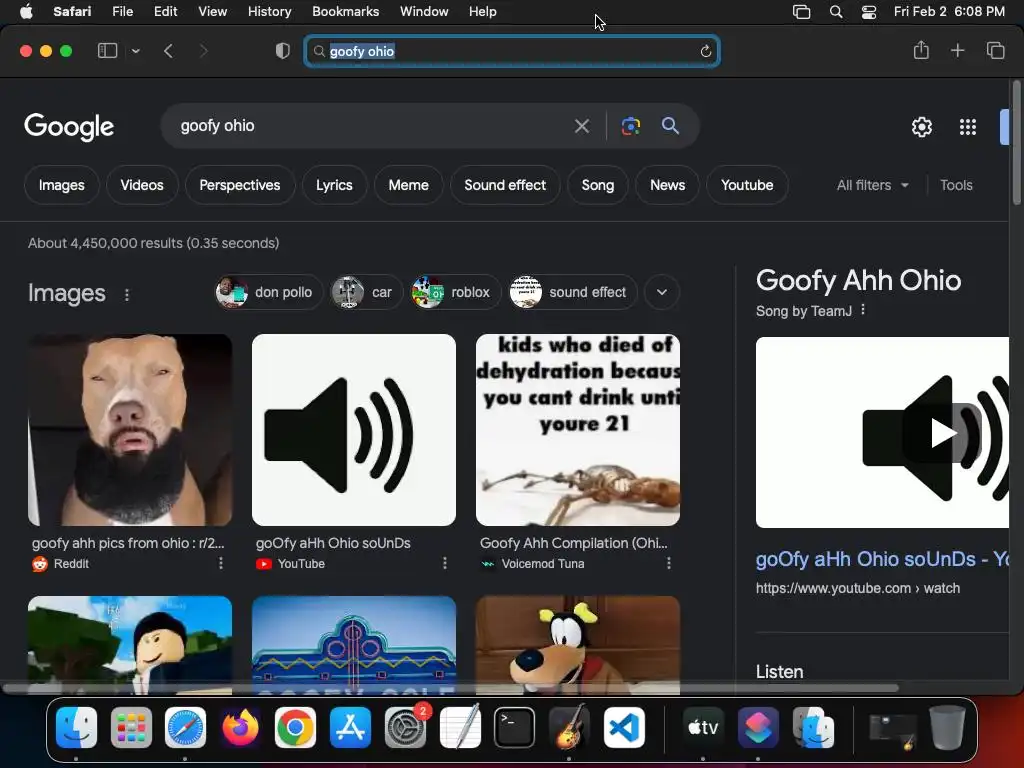Image resolution: width=1024 pixels, height=768 pixels.
Task: Search by image with Google Lens icon
Action: 630,126
